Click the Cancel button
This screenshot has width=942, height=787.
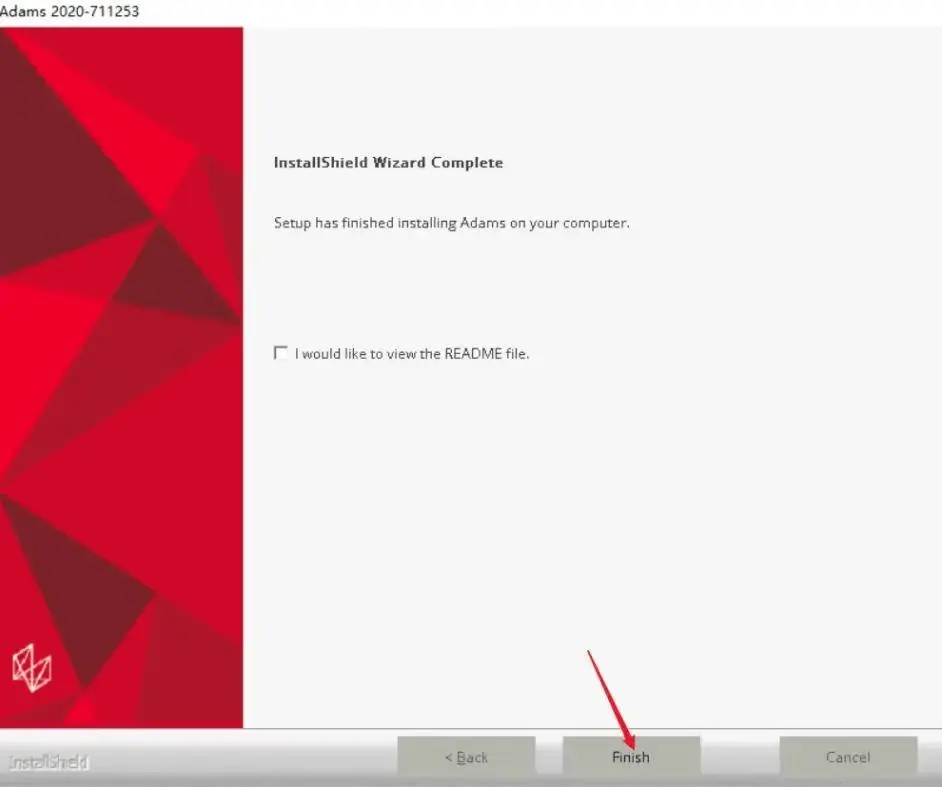(848, 756)
